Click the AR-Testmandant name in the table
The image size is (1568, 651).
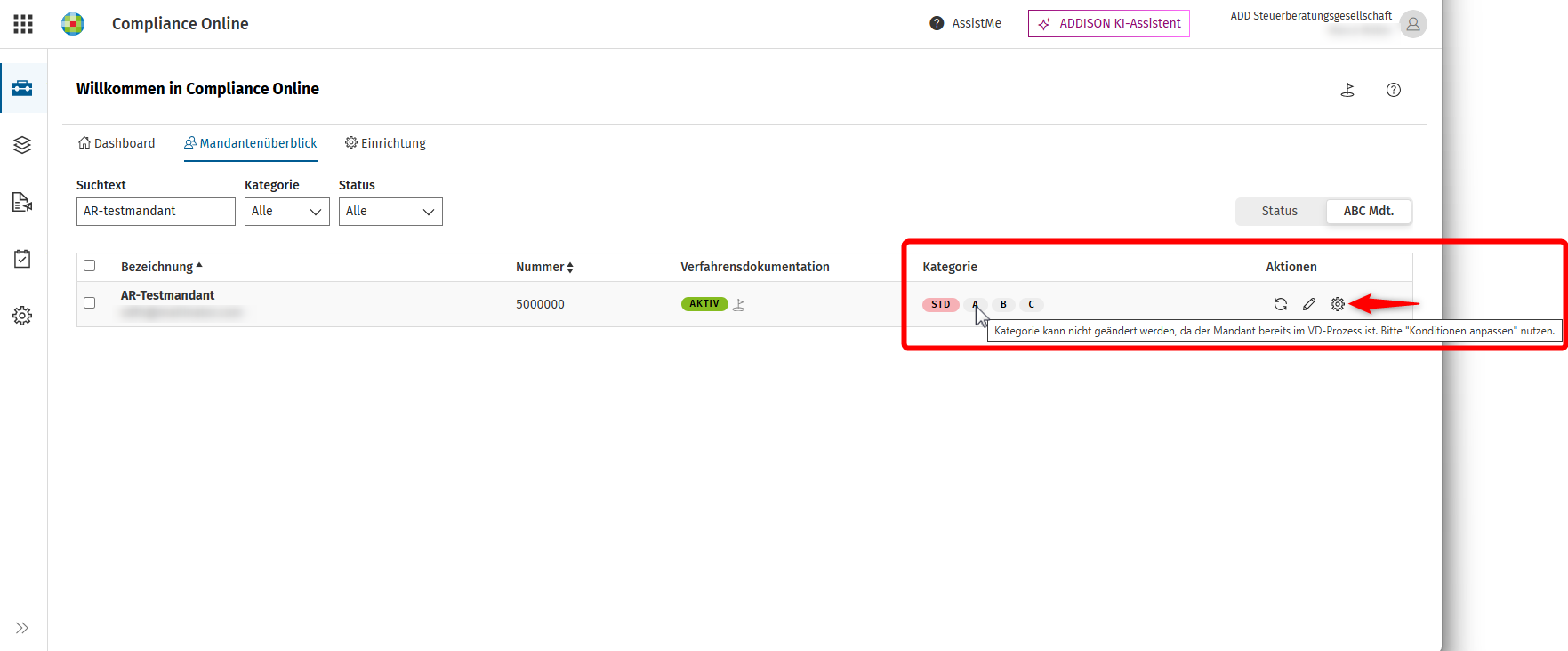tap(167, 295)
